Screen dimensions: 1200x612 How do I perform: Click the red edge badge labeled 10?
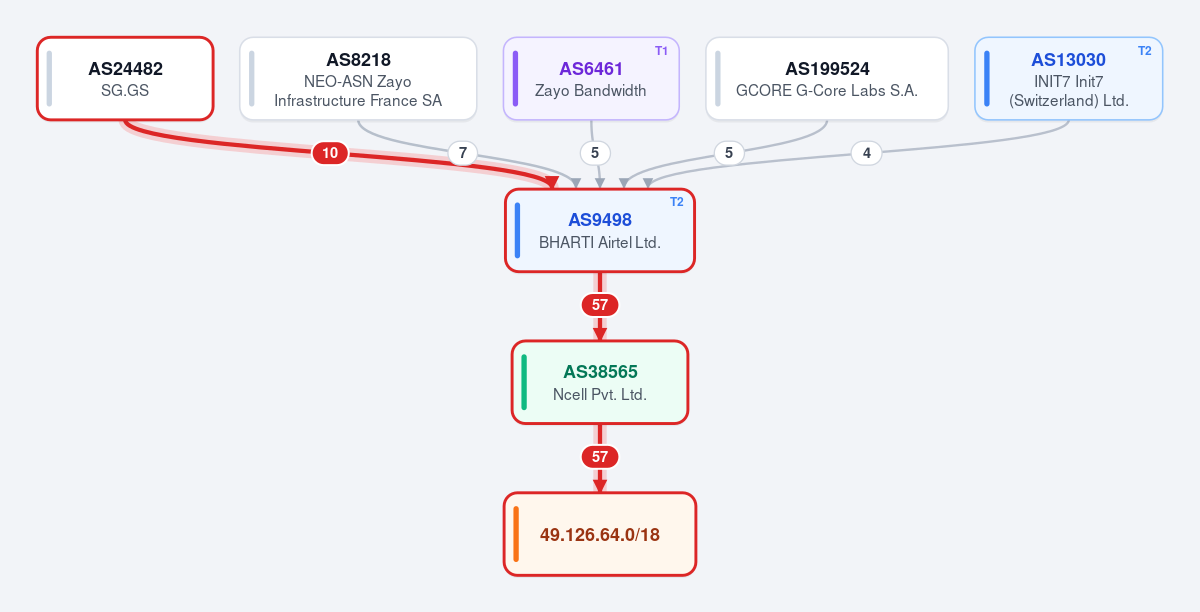(330, 153)
